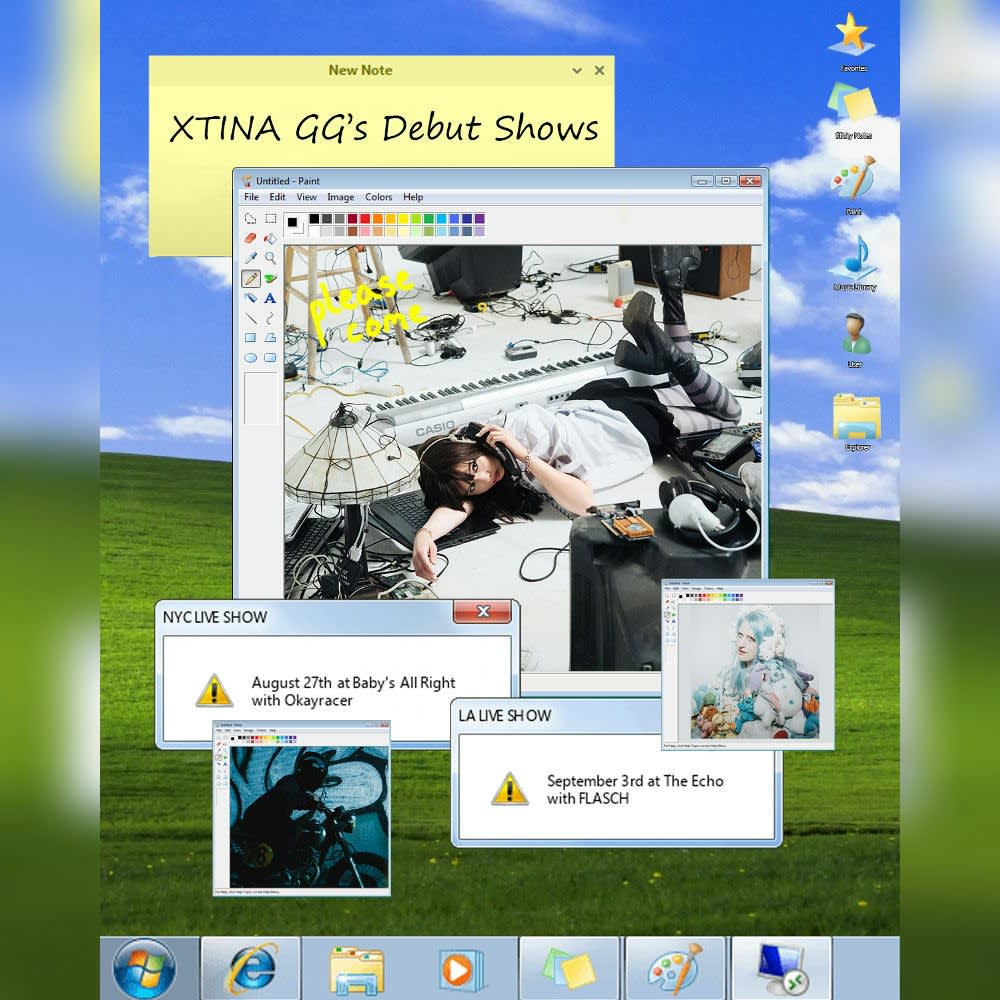Pick the purple color swatch

point(480,219)
